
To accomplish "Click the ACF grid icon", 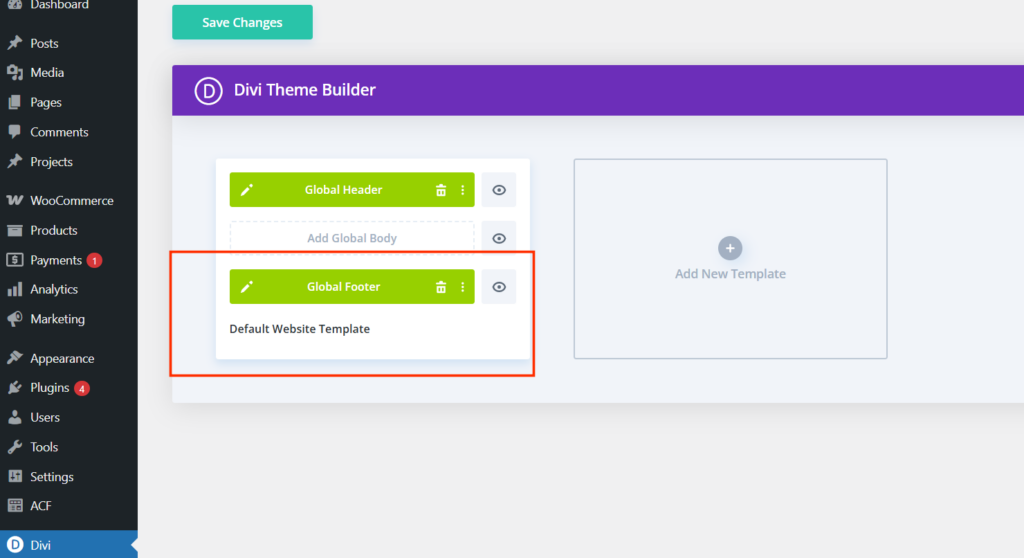I will coord(14,506).
